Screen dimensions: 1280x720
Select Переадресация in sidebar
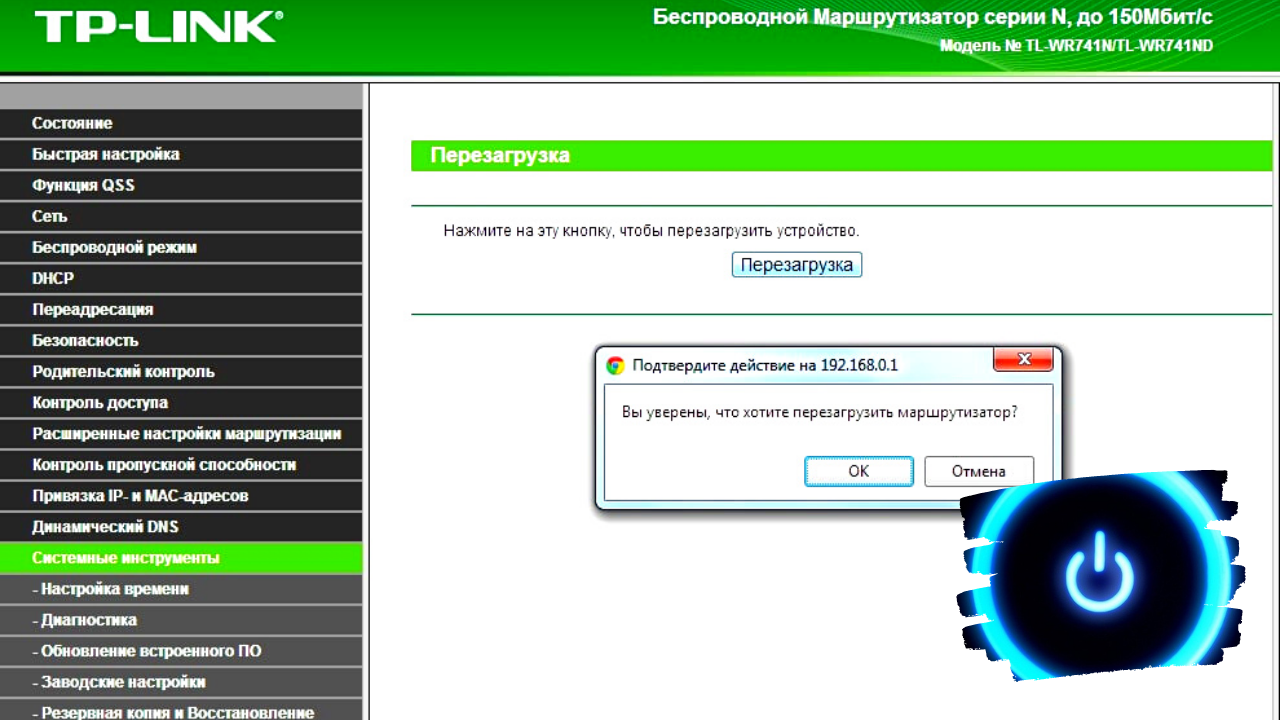coord(181,309)
